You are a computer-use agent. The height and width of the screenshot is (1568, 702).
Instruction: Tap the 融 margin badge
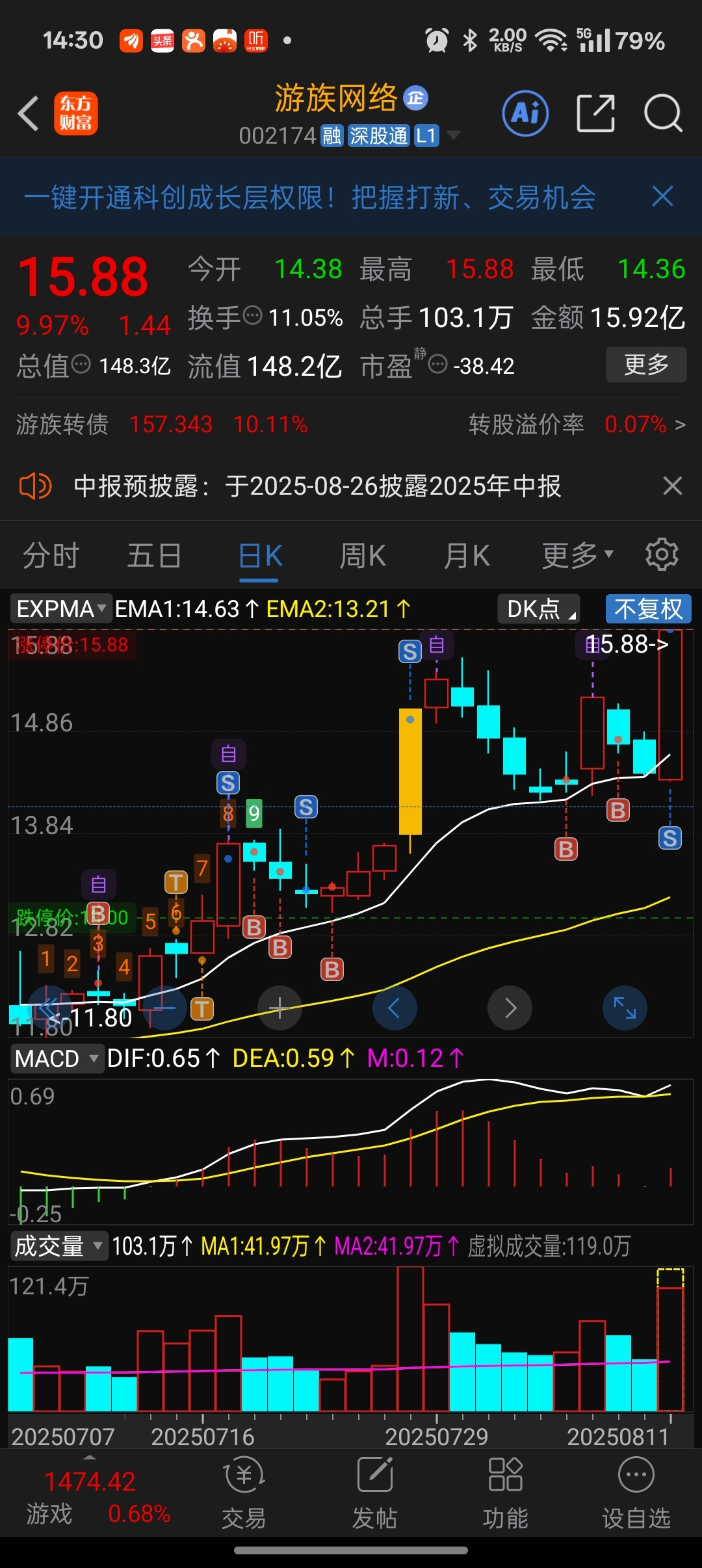point(332,136)
